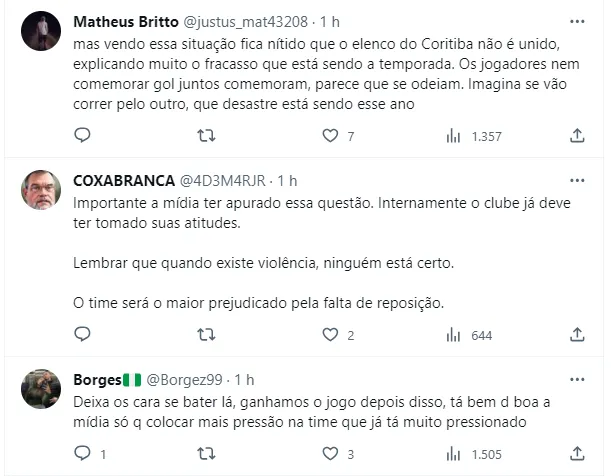Reply to Matheus Britto's tweet
The width and height of the screenshot is (611, 476).
83,136
